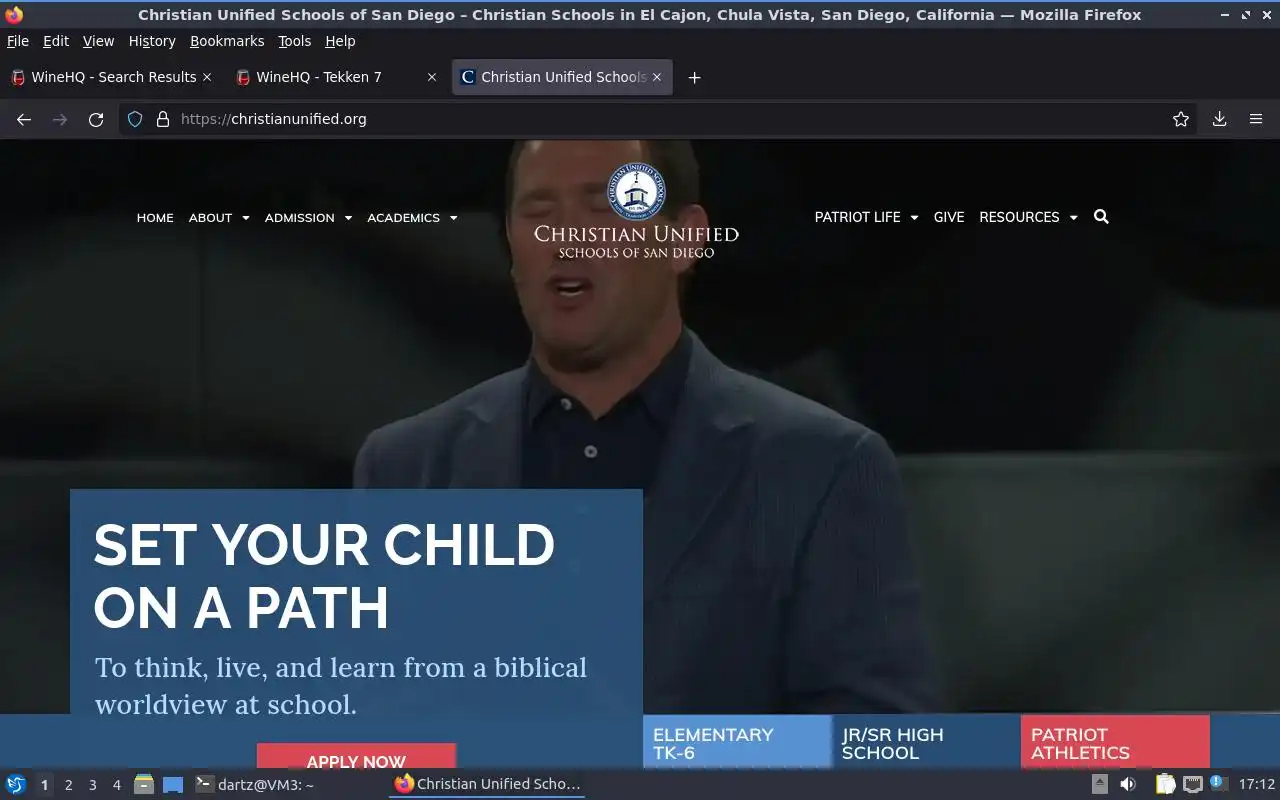The image size is (1280, 800).
Task: Expand the ADMISSION dropdown menu
Action: click(x=308, y=217)
